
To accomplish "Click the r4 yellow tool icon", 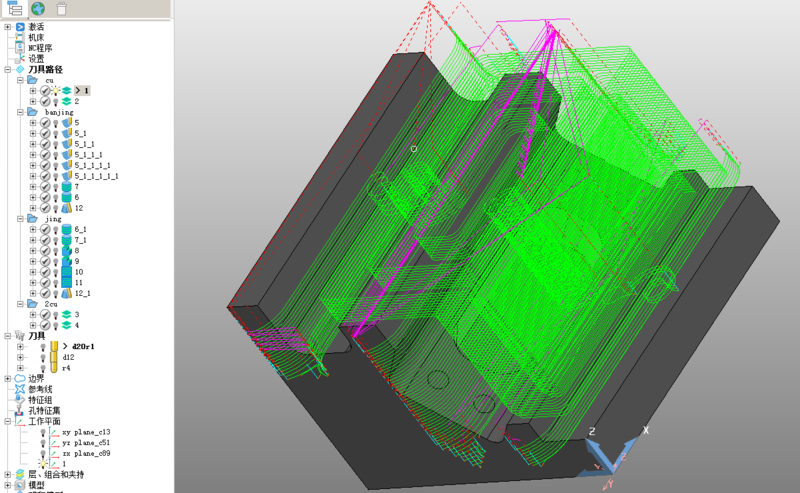I will 54,367.
